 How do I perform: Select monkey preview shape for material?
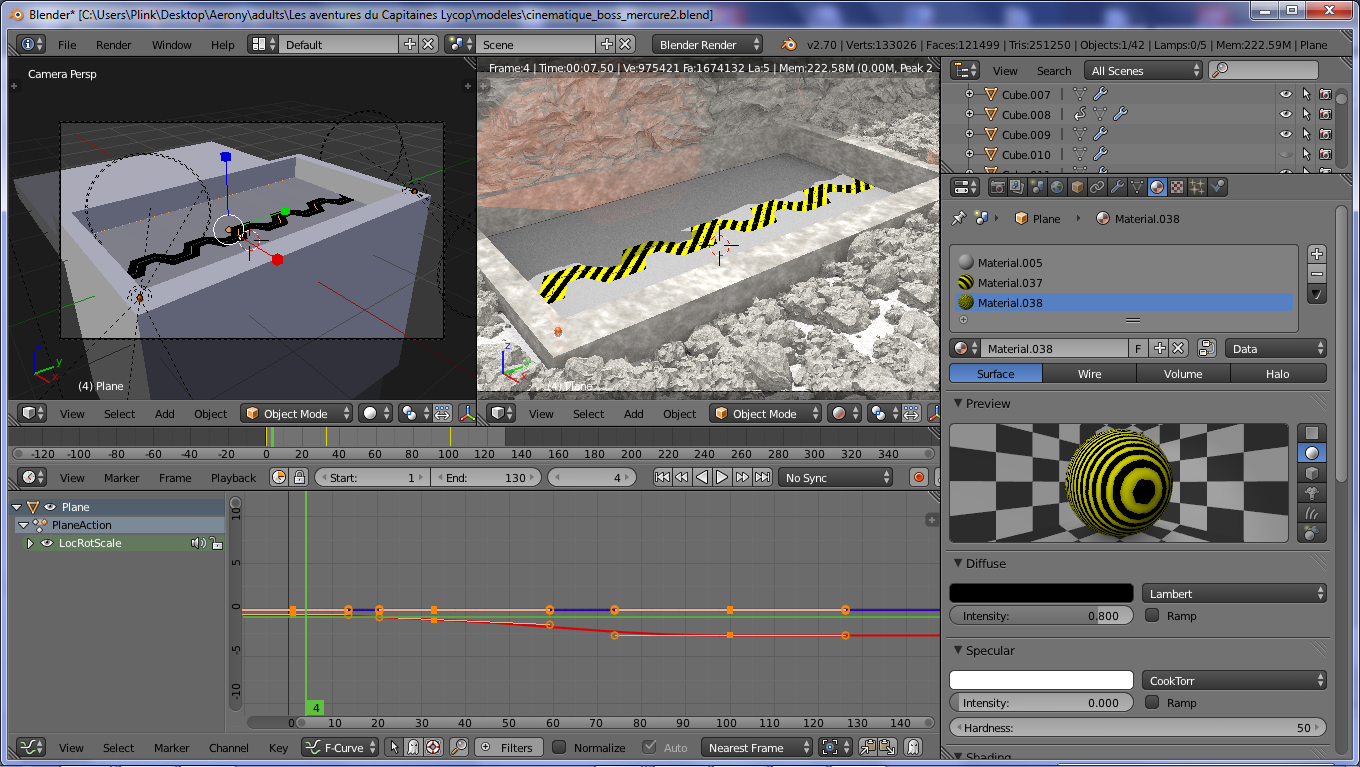(1311, 492)
